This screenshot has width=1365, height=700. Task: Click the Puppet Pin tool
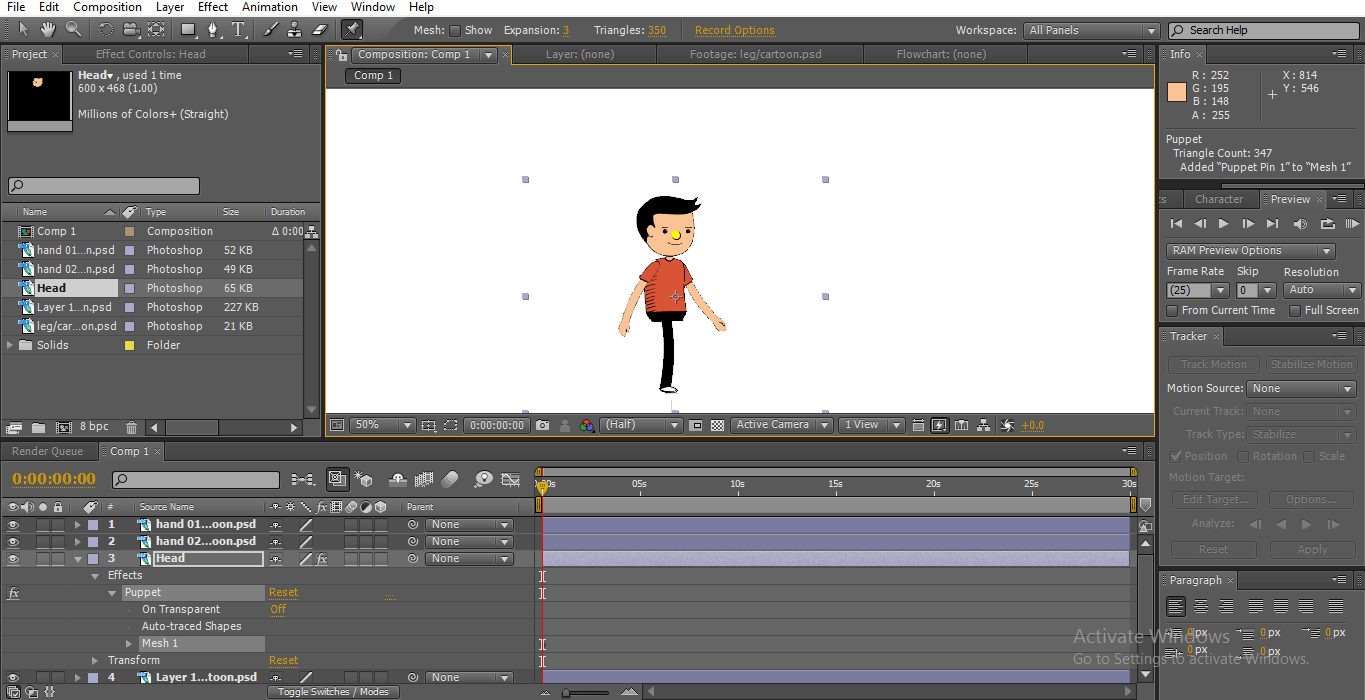(351, 30)
